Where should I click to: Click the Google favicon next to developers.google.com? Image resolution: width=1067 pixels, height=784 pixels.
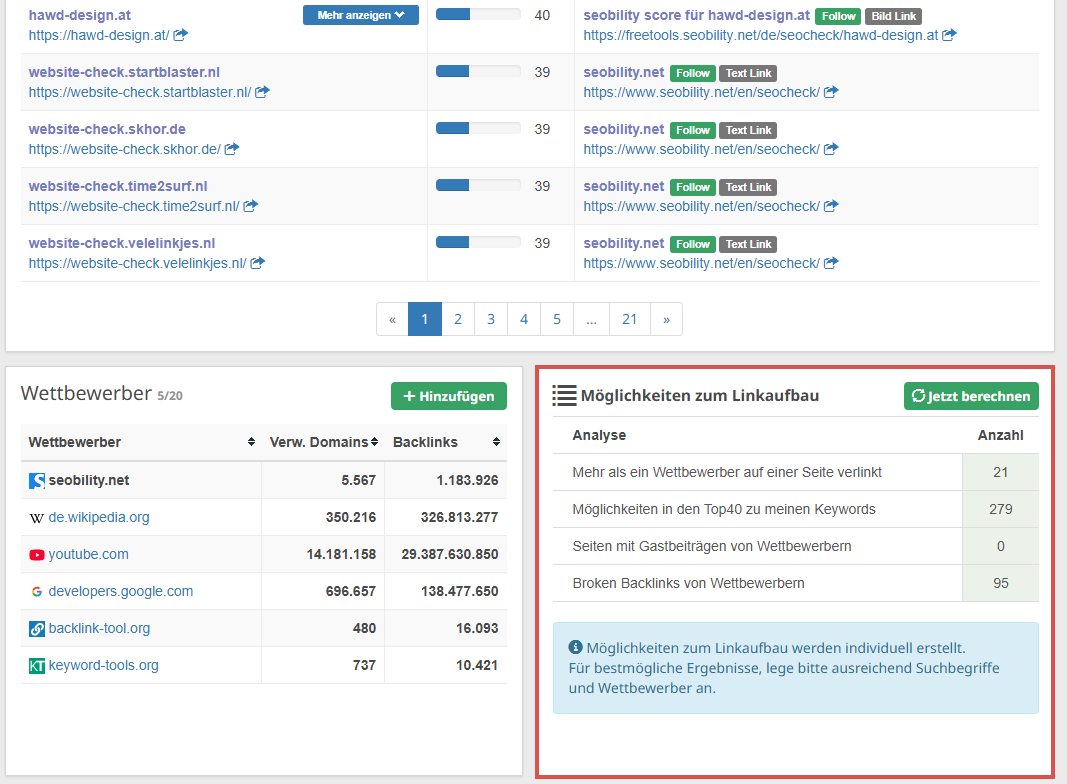[x=37, y=592]
